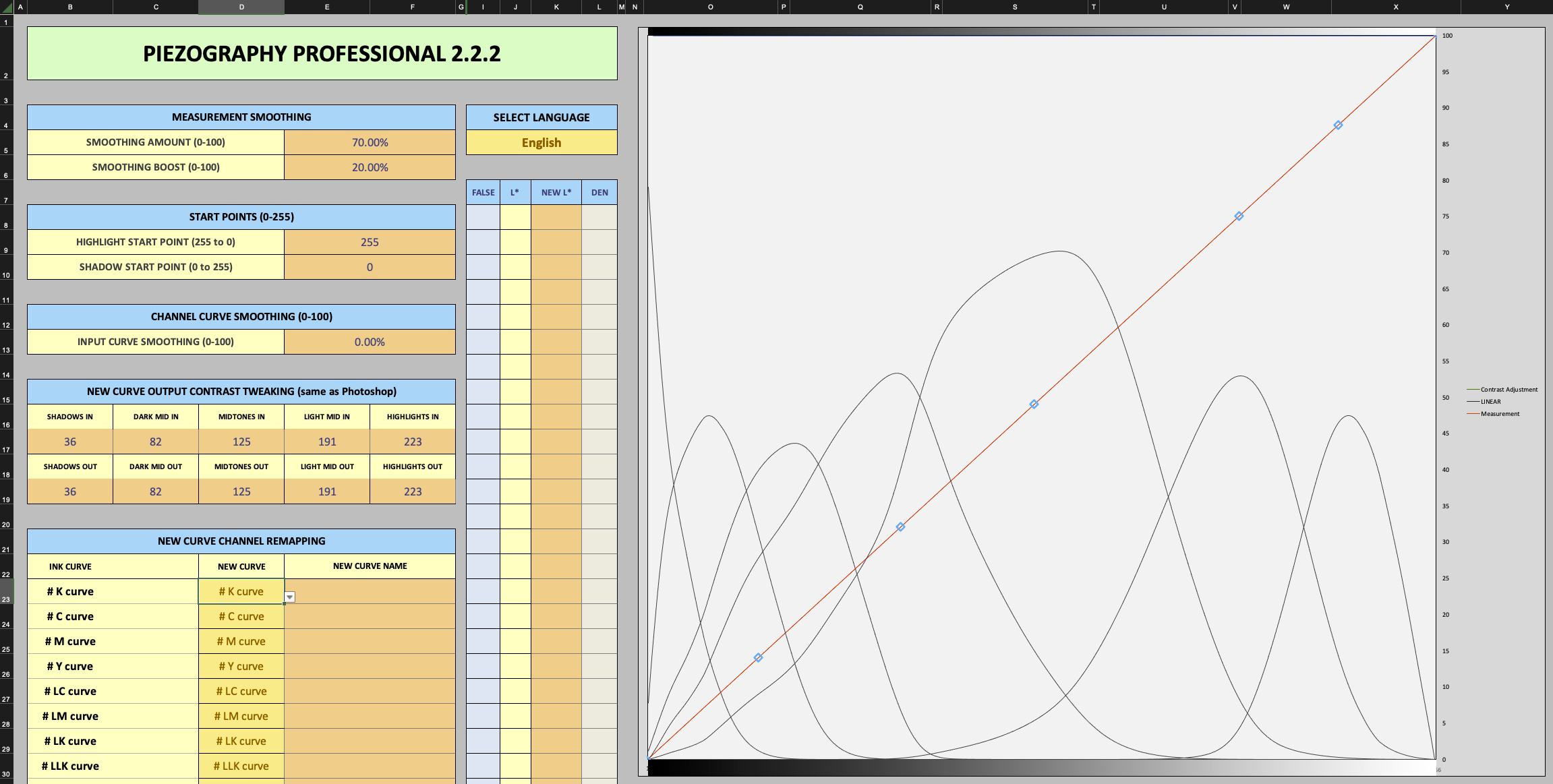The height and width of the screenshot is (784, 1553).
Task: Click Measurement Smoothing section header
Action: click(x=241, y=117)
